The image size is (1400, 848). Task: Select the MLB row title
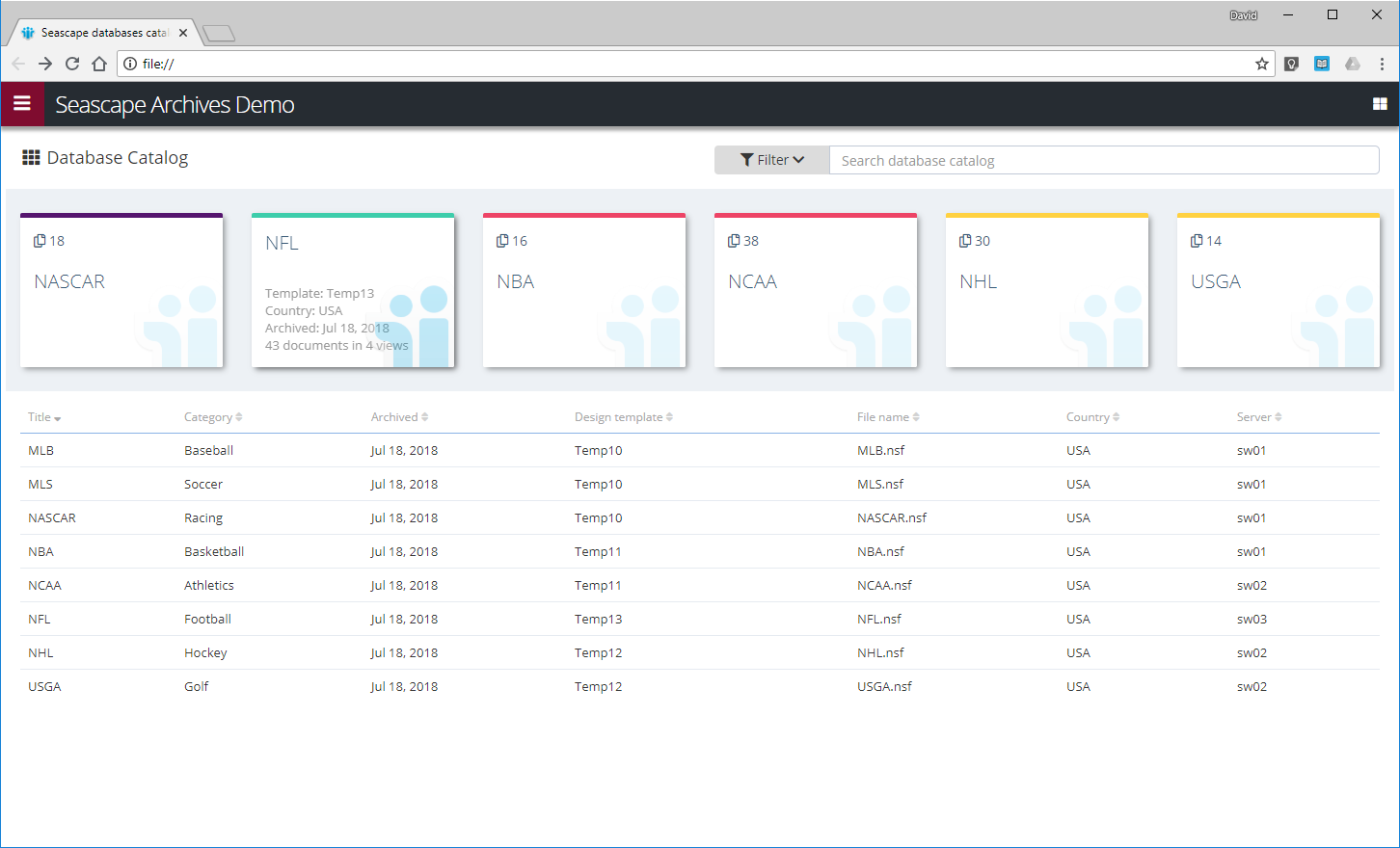pos(40,450)
